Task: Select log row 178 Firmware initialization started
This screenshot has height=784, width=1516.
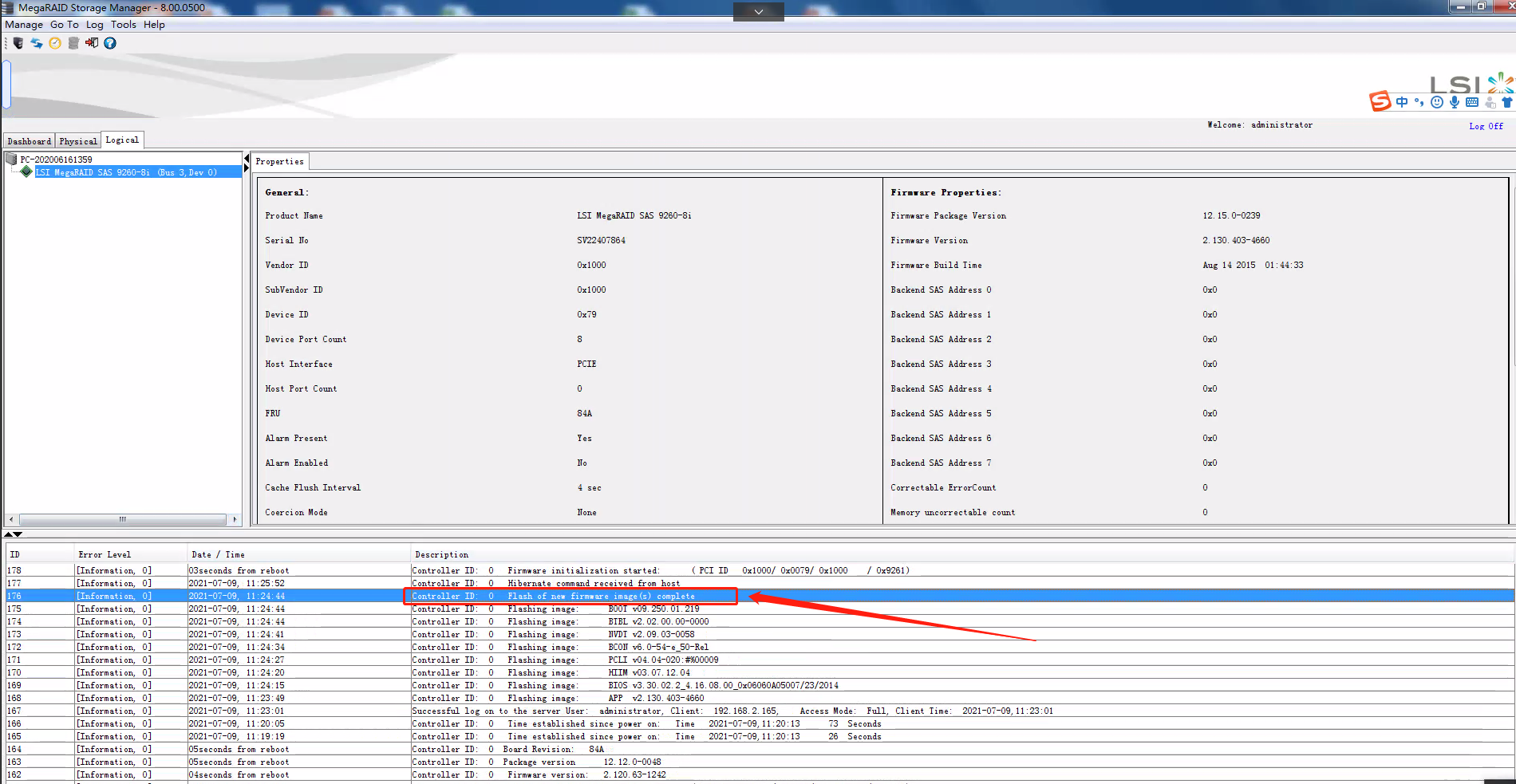Action: (760, 570)
